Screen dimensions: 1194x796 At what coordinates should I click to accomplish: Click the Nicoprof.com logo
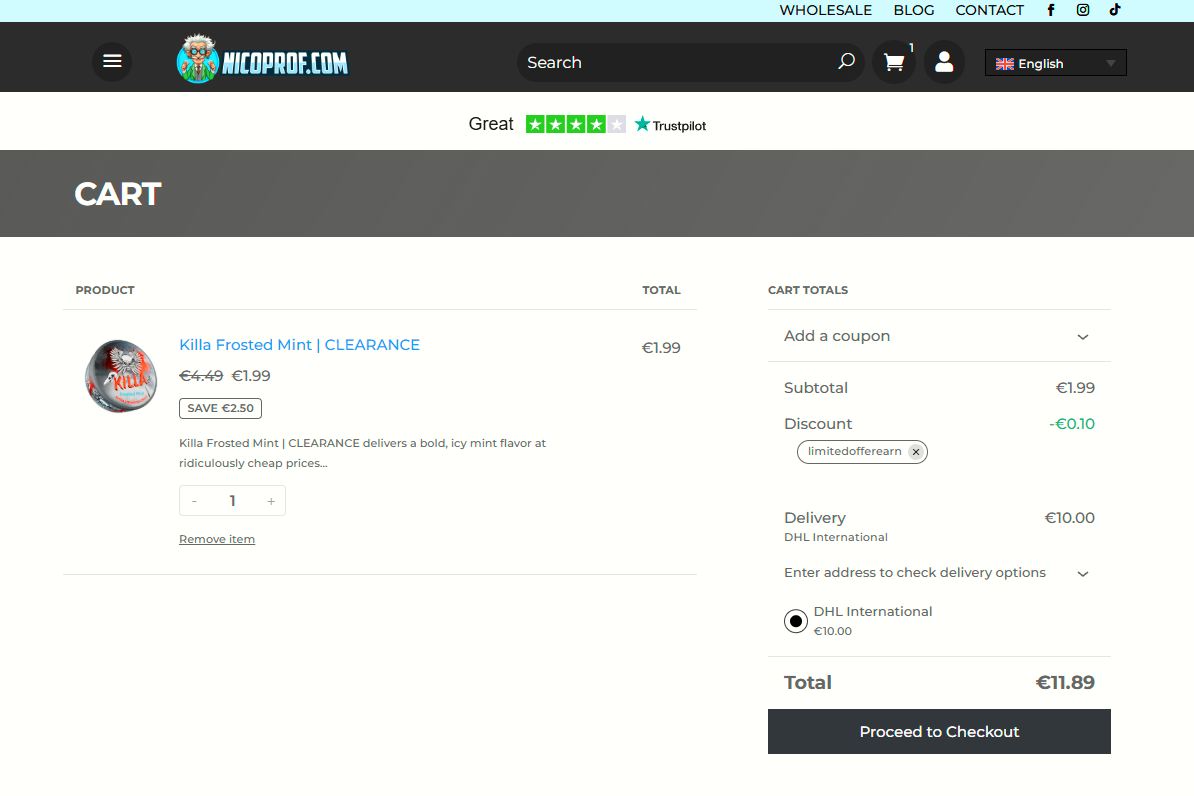[x=263, y=59]
